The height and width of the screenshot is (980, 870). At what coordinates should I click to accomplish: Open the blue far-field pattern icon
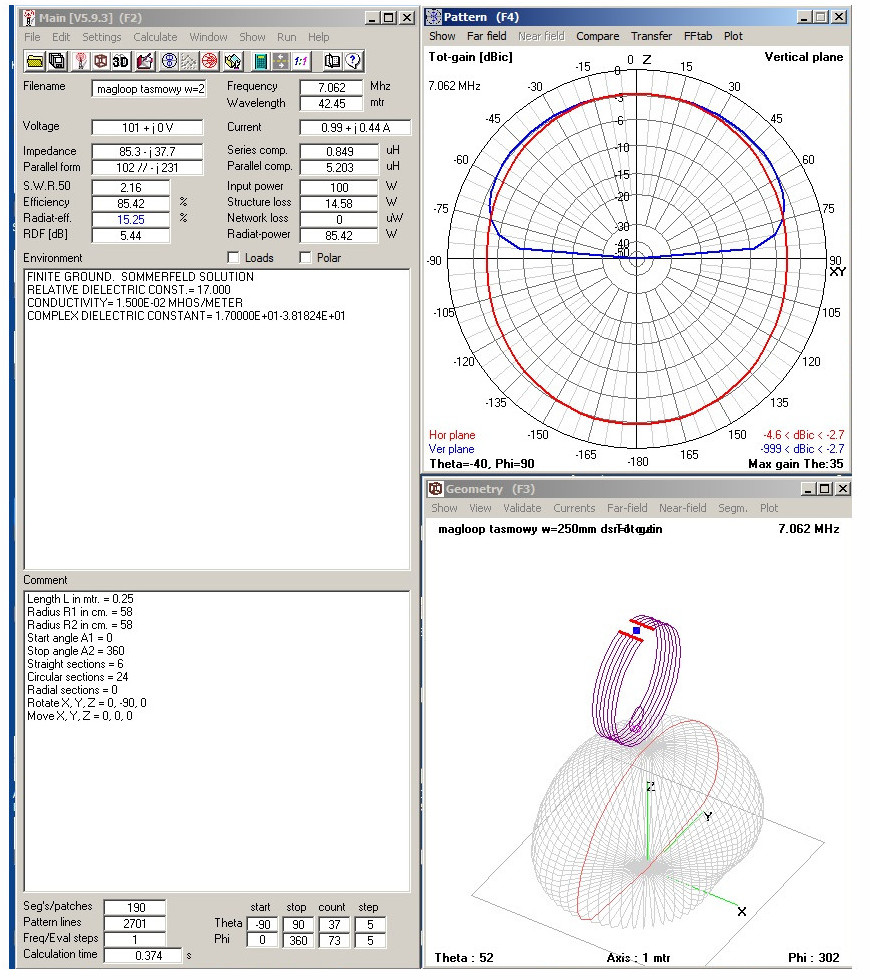tap(169, 62)
